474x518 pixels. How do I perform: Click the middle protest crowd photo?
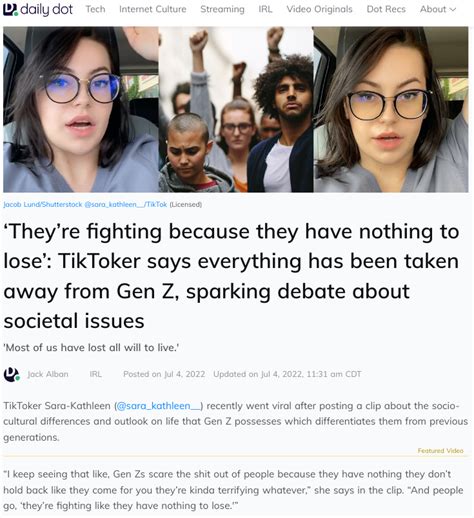coord(236,109)
